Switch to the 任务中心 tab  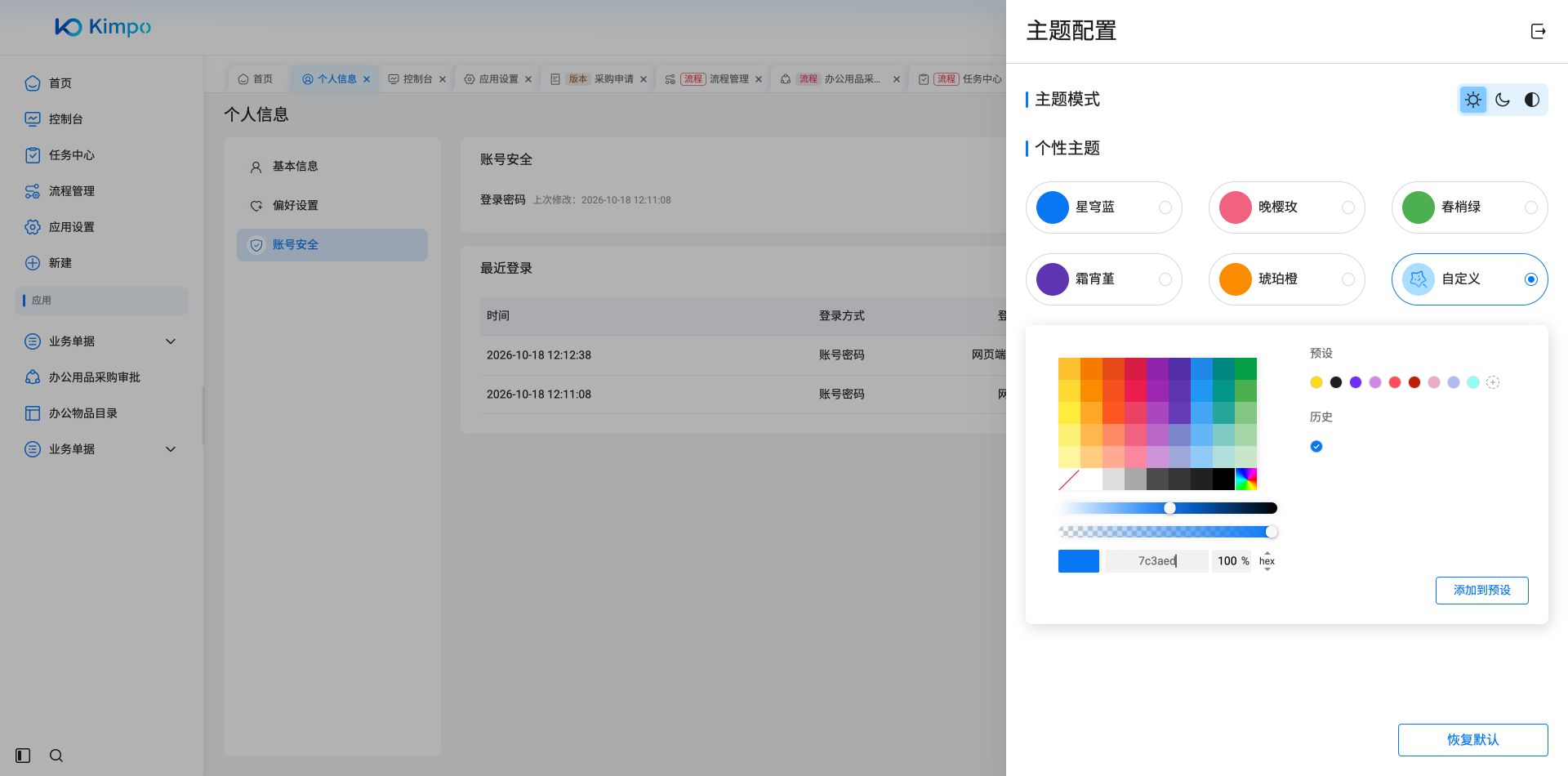(x=960, y=79)
